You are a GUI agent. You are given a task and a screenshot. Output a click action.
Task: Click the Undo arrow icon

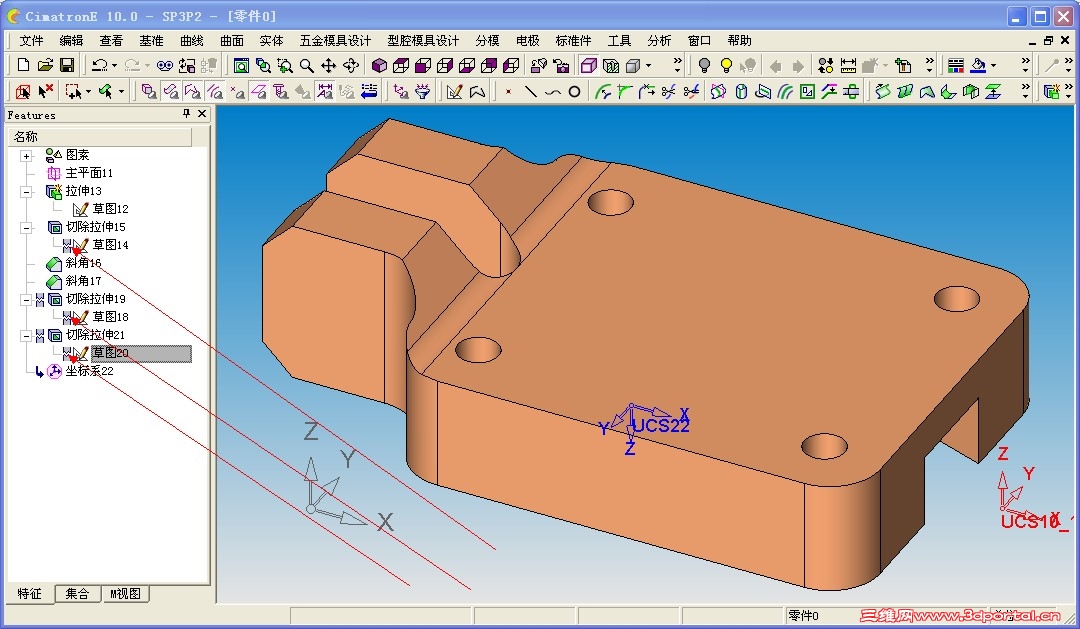(x=99, y=65)
